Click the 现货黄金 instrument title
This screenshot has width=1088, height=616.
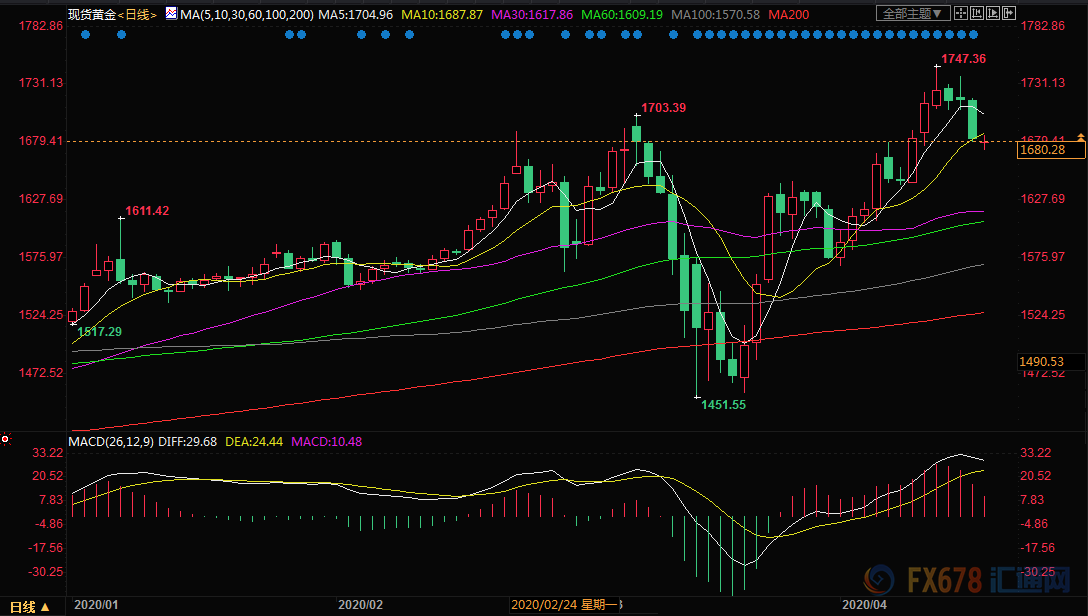click(91, 15)
